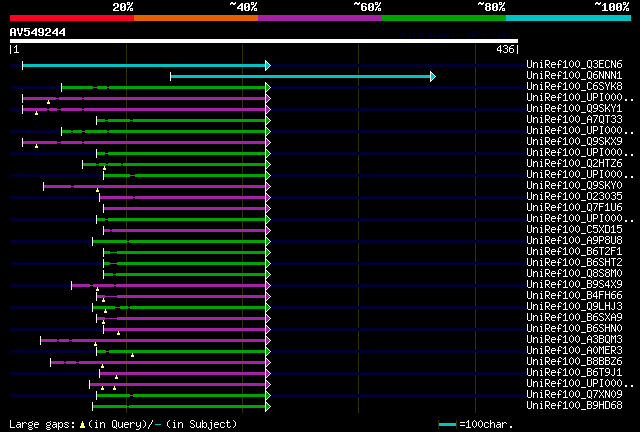Select the UniRef100_A3BQM3 label
This screenshot has width=640, height=432.
[x=574, y=340]
